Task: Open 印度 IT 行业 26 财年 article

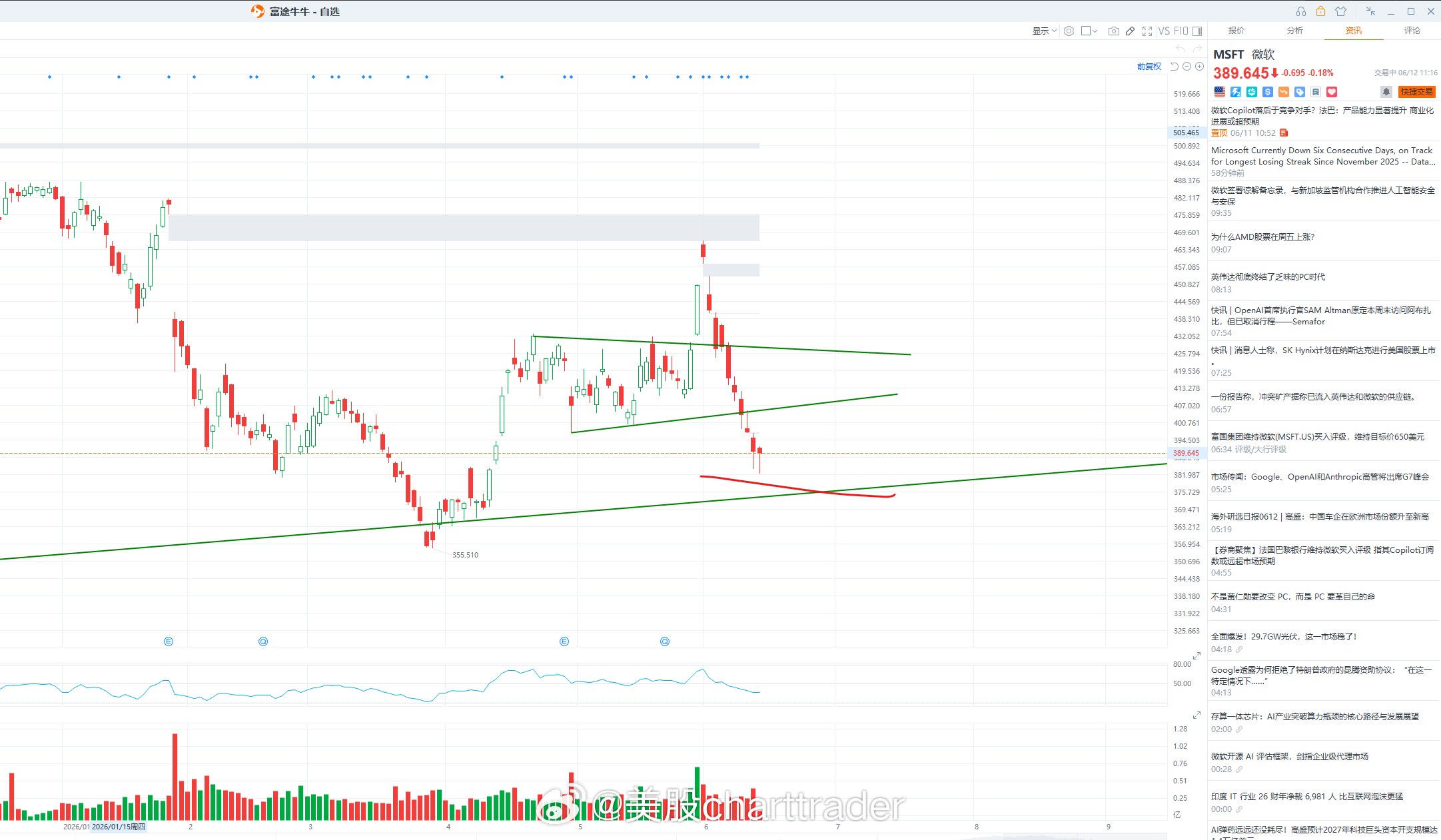Action: click(1307, 797)
